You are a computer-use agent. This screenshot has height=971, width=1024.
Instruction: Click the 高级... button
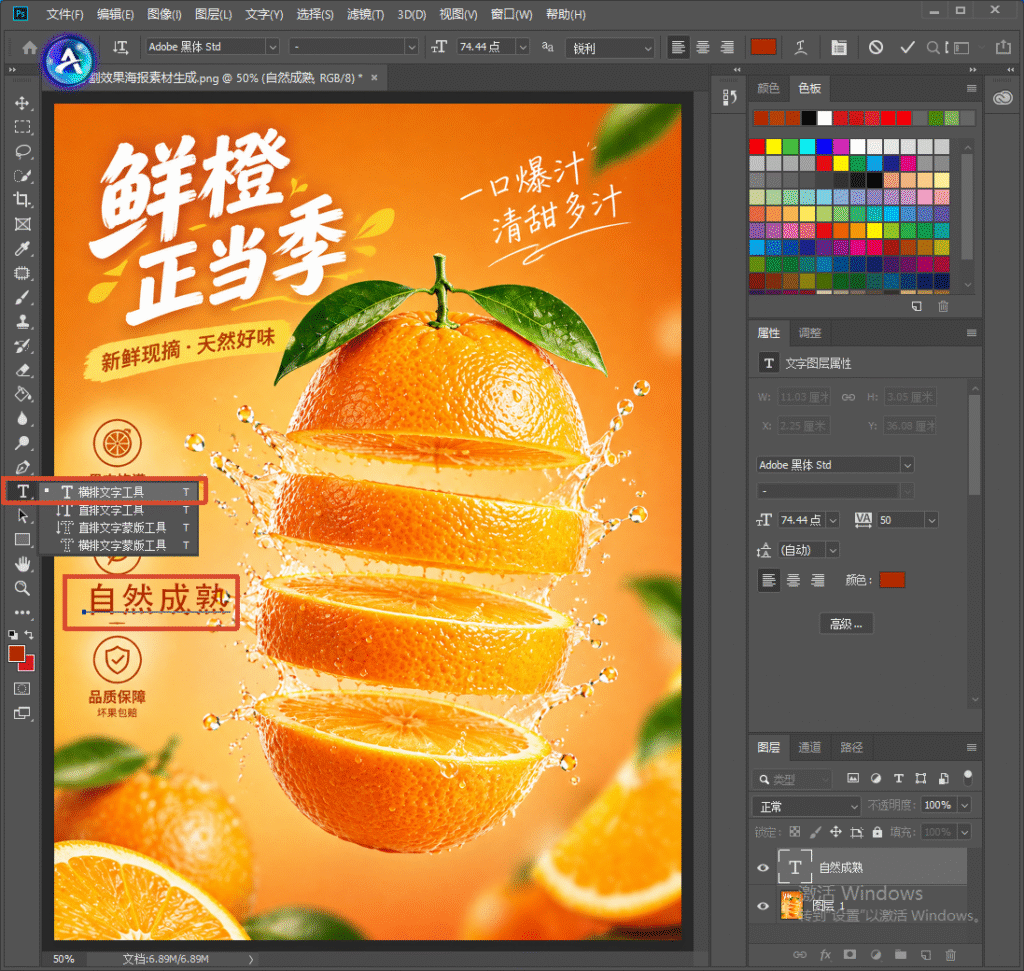pyautogui.click(x=846, y=624)
